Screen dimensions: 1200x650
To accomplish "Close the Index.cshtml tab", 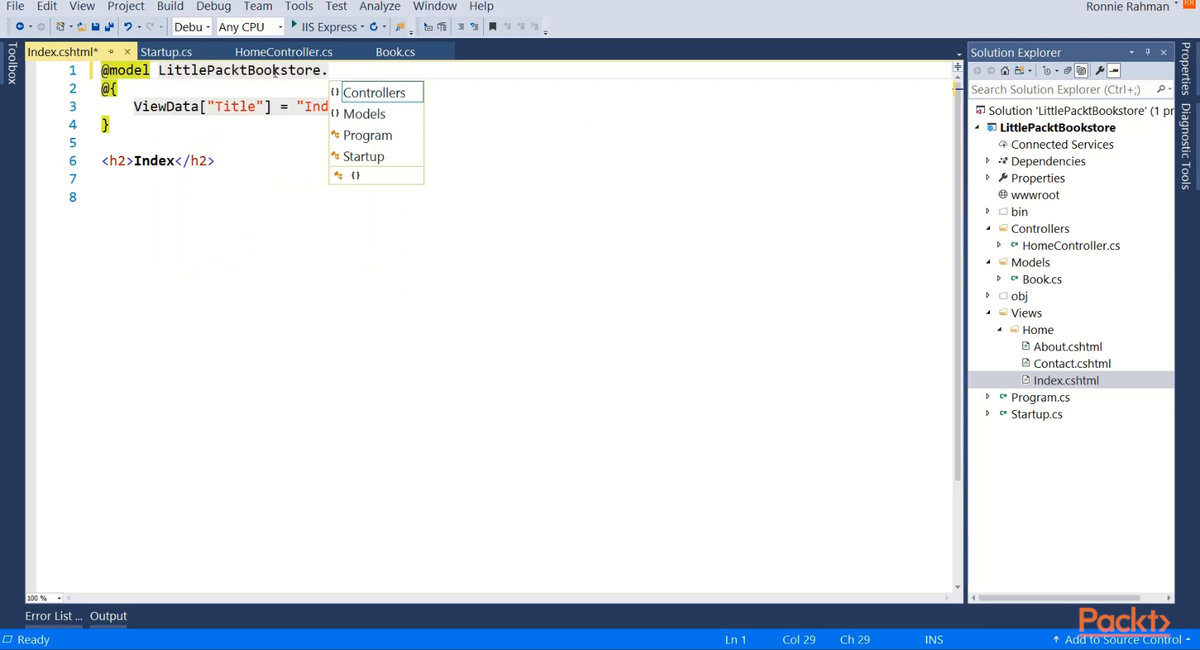I will click(127, 52).
